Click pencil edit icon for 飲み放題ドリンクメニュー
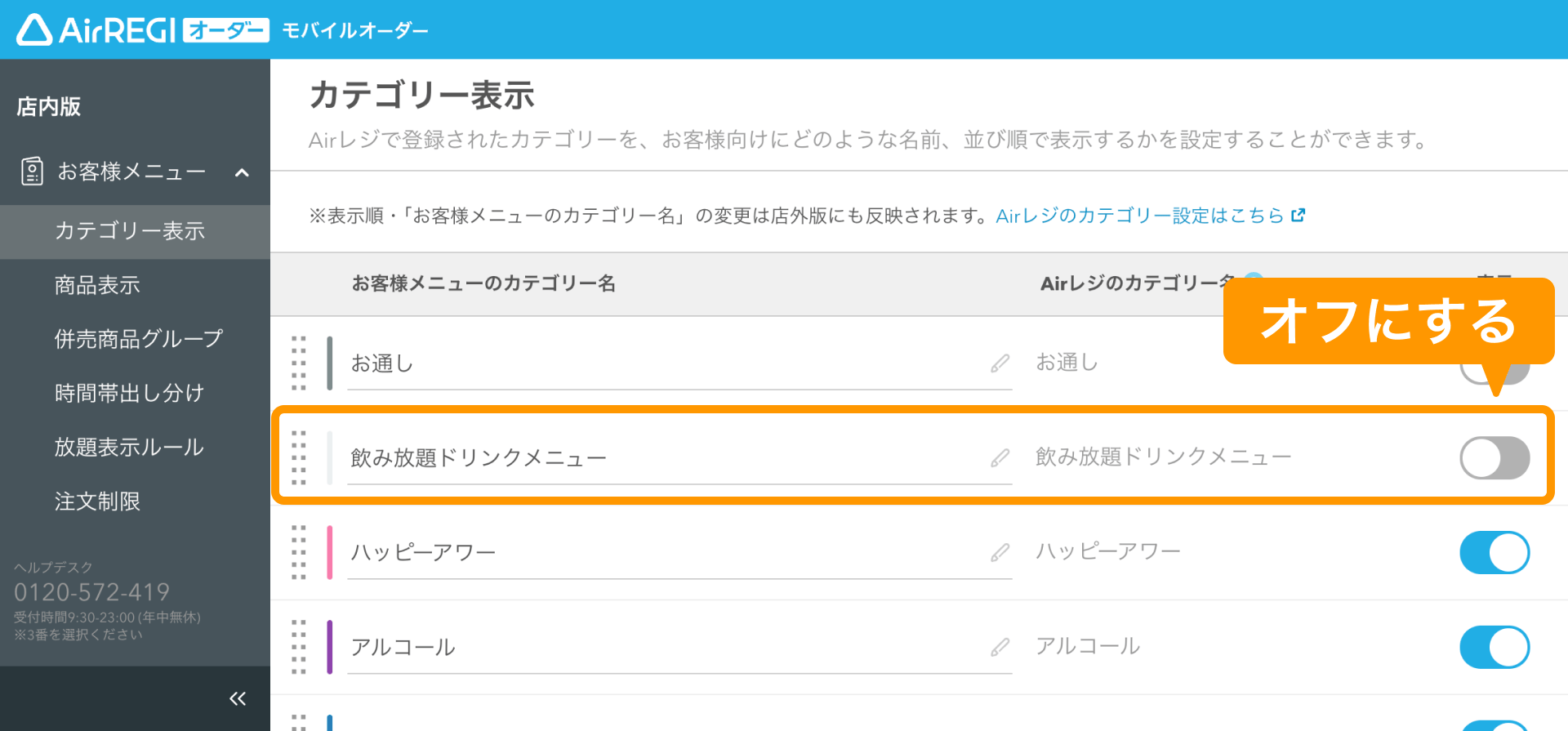 click(x=1000, y=458)
